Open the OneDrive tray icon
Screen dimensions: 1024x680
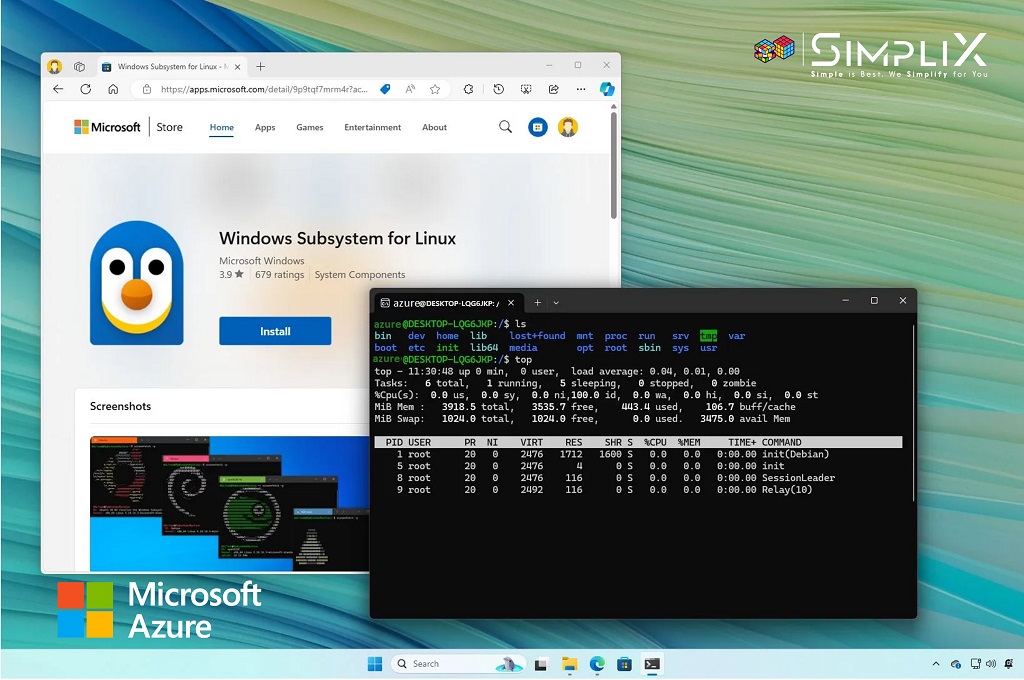956,664
